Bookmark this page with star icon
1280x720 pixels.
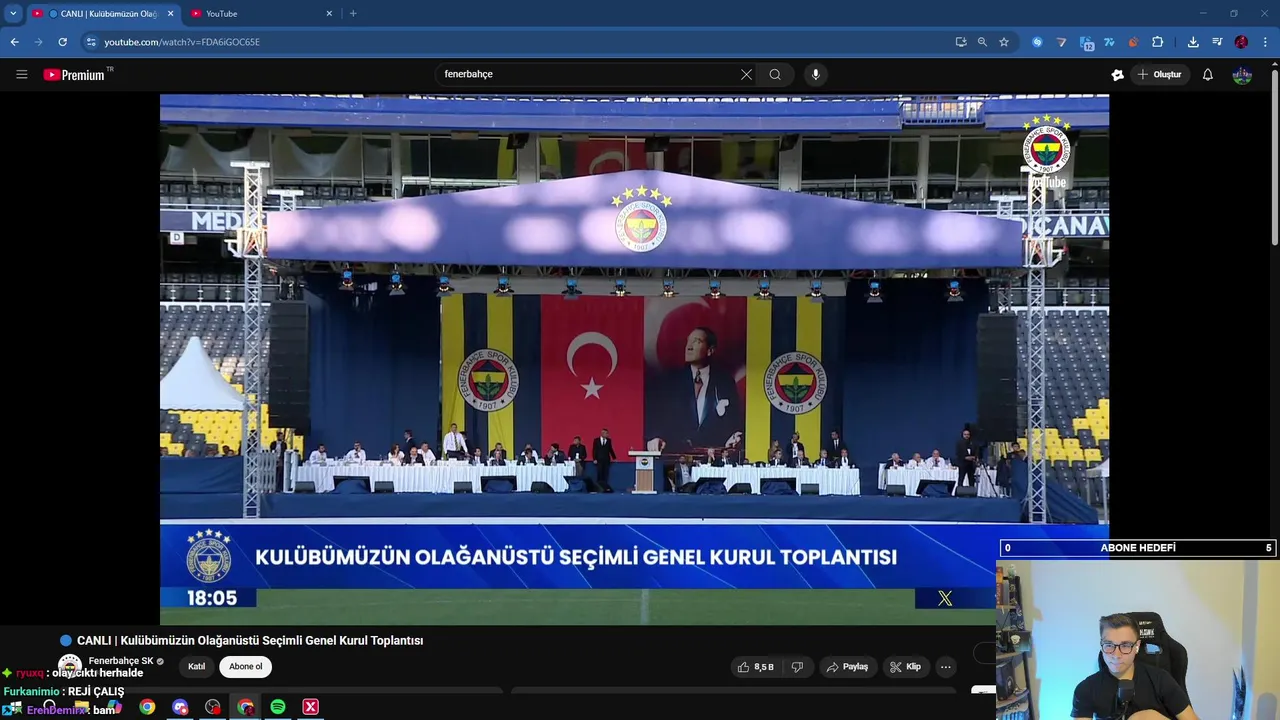1004,42
